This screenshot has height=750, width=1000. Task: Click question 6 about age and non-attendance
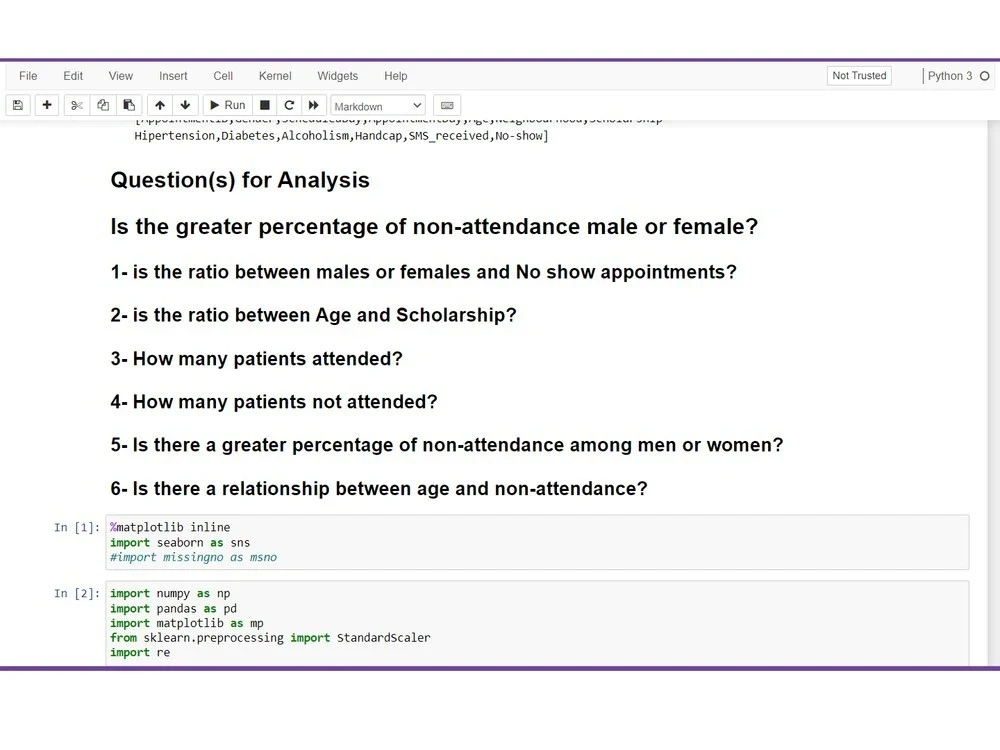[379, 489]
